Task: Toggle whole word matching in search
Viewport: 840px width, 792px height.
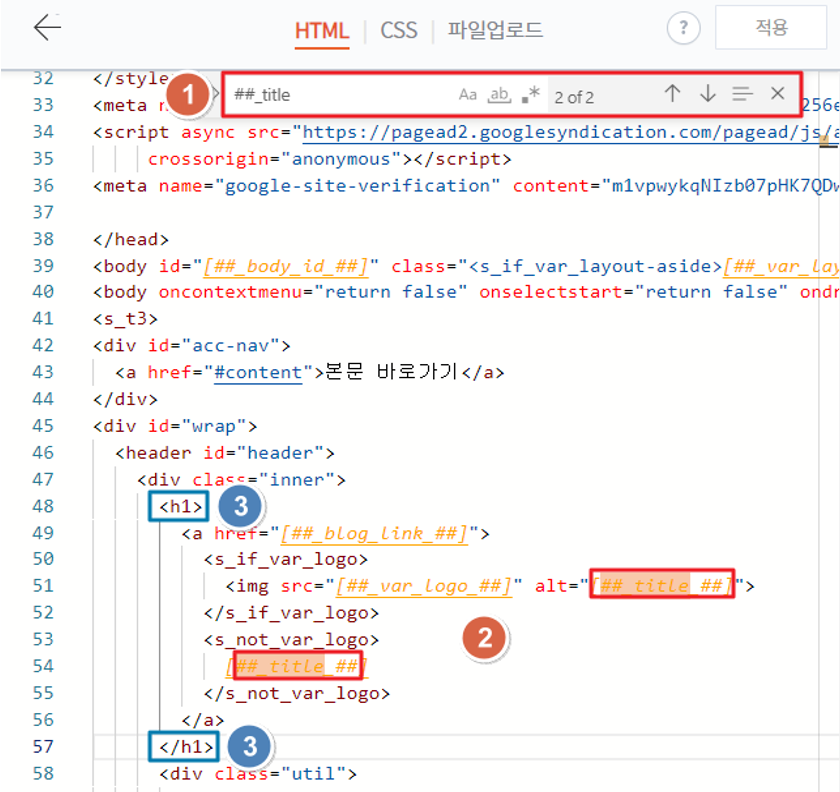Action: coord(500,94)
